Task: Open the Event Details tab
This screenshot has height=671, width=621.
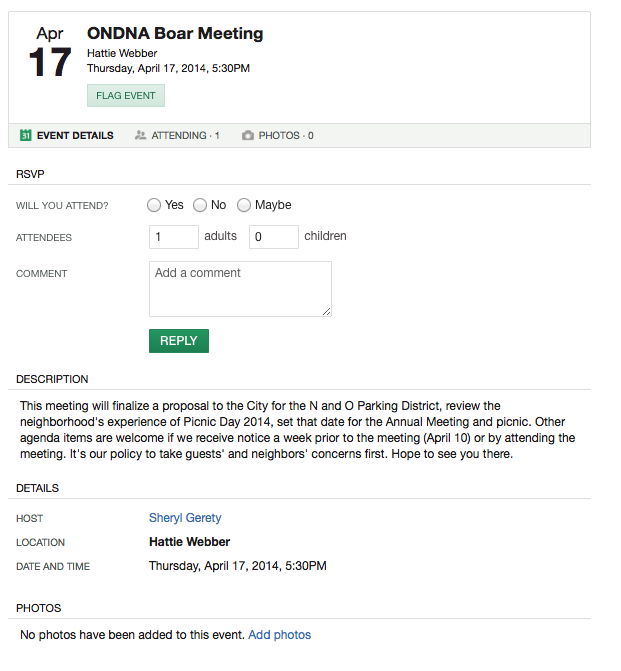Action: coord(67,136)
